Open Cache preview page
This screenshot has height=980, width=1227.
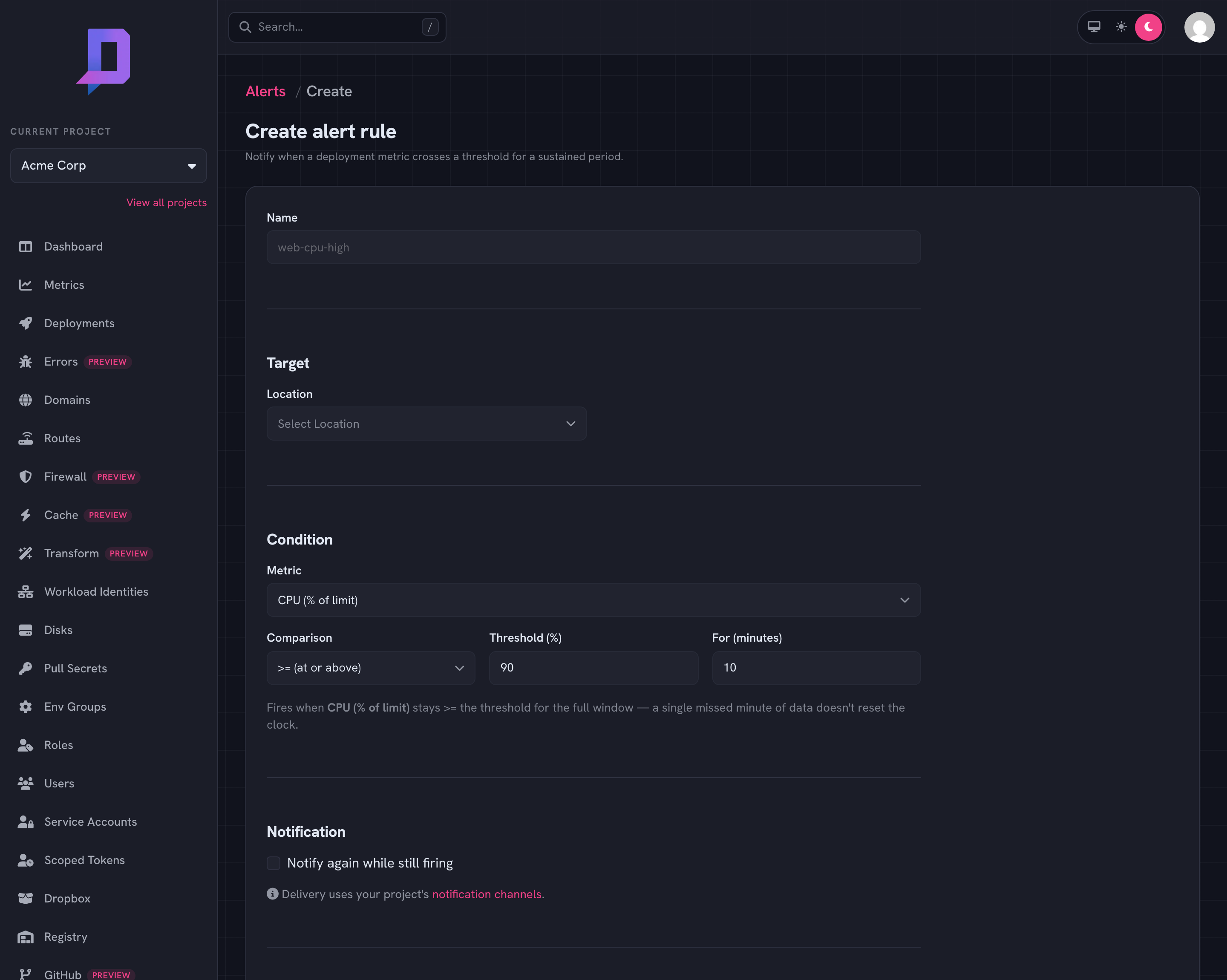click(61, 515)
